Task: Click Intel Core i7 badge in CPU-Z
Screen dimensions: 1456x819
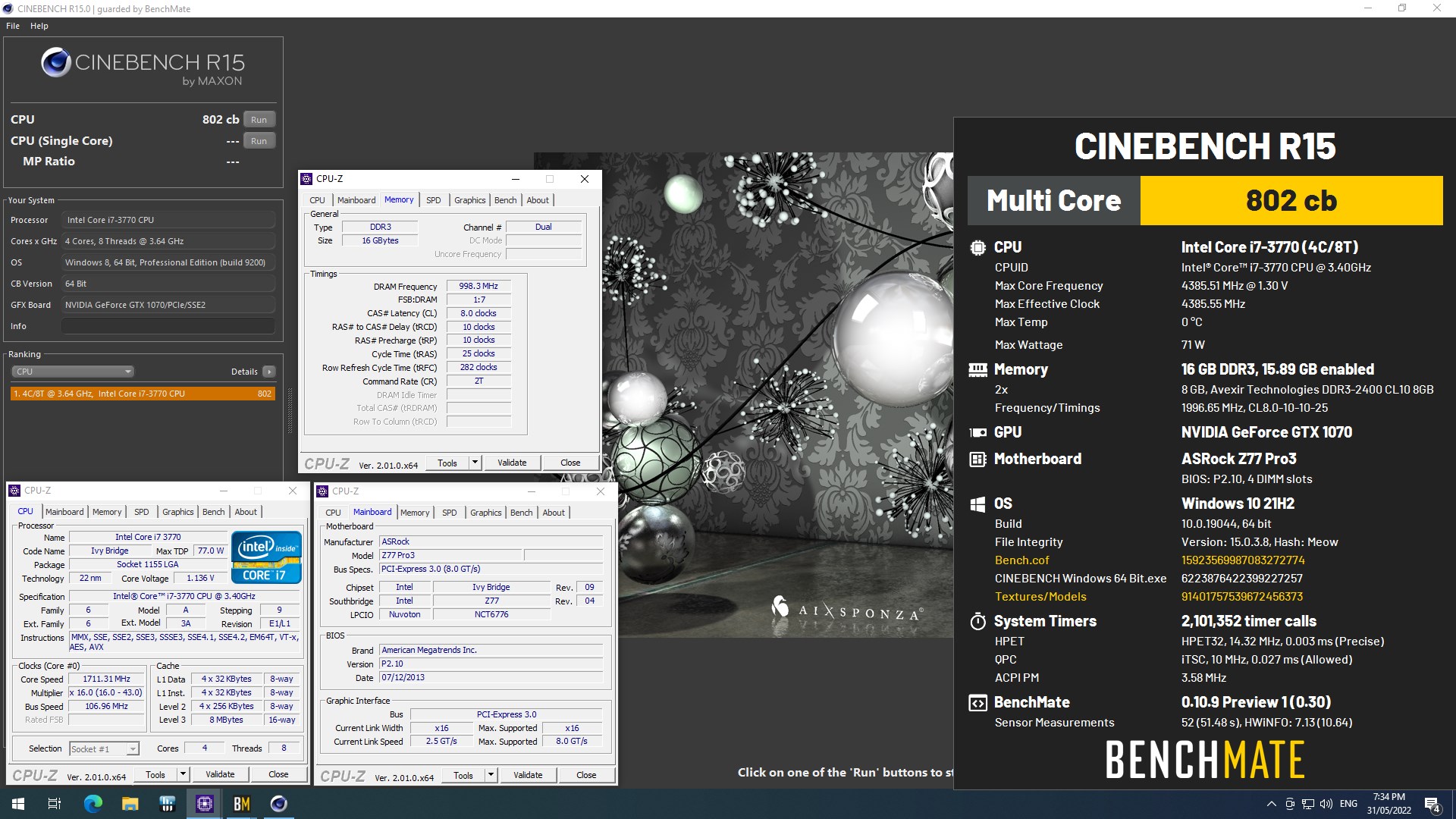Action: (266, 559)
